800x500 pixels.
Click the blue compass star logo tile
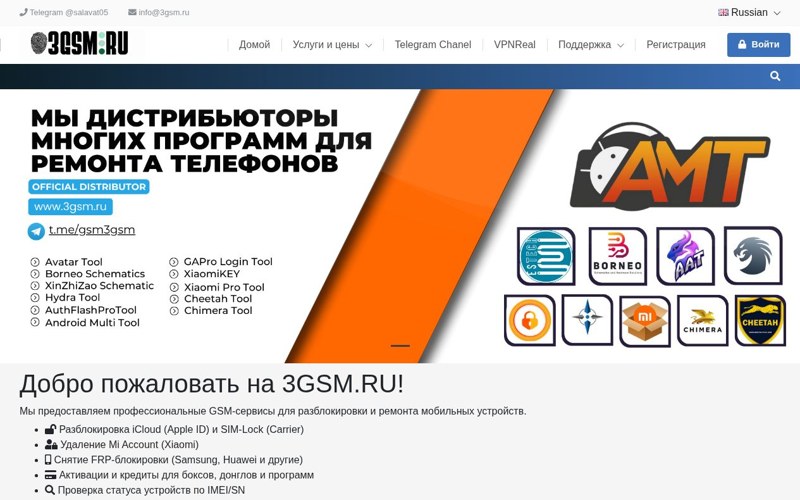[587, 320]
